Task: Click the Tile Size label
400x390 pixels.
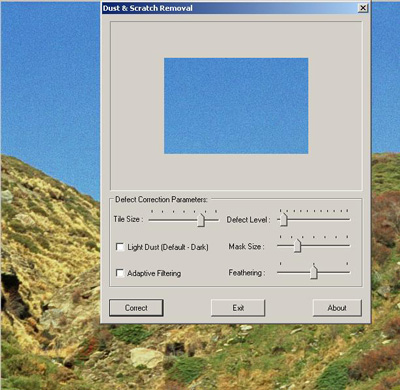Action: (x=128, y=219)
